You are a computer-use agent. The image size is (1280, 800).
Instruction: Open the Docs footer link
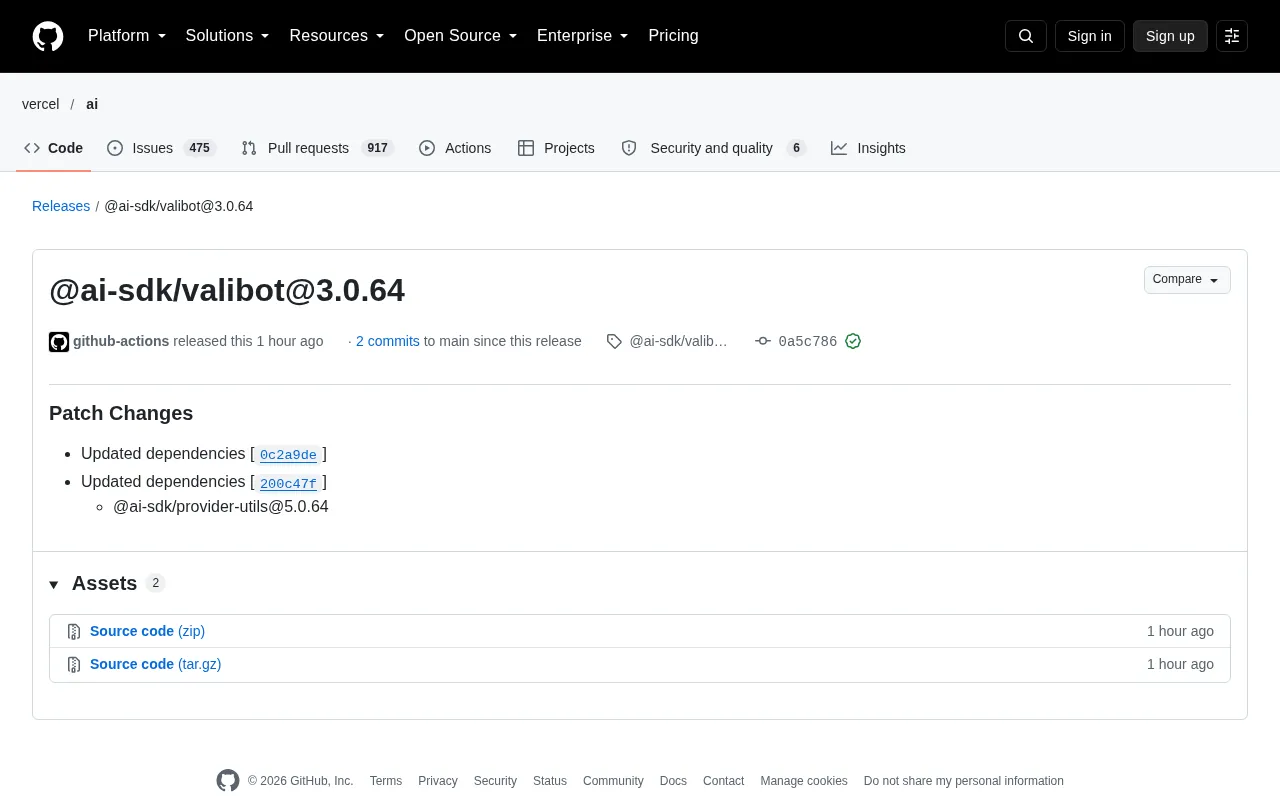click(673, 781)
